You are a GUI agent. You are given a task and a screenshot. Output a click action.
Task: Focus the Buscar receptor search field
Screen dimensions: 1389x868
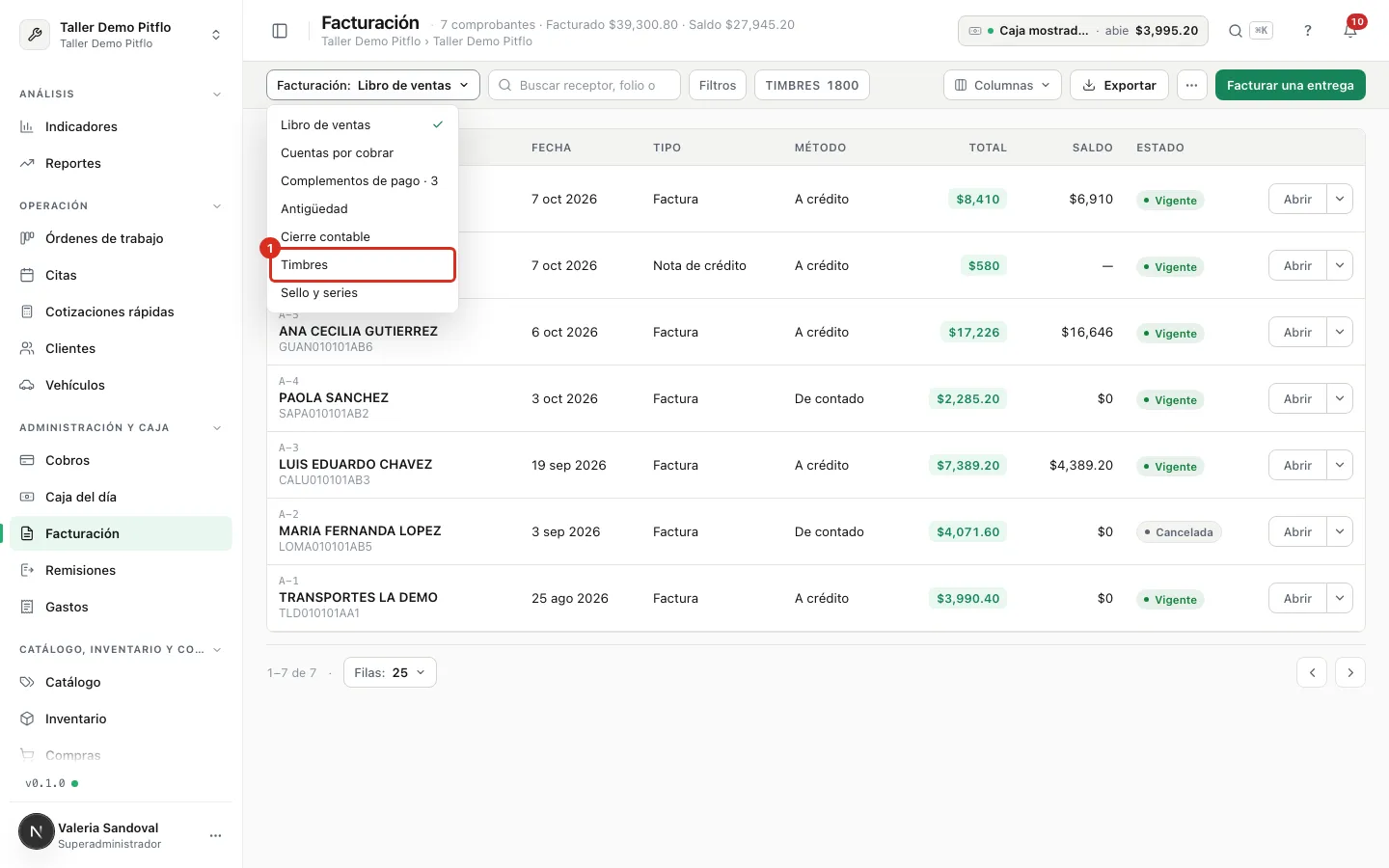585,85
